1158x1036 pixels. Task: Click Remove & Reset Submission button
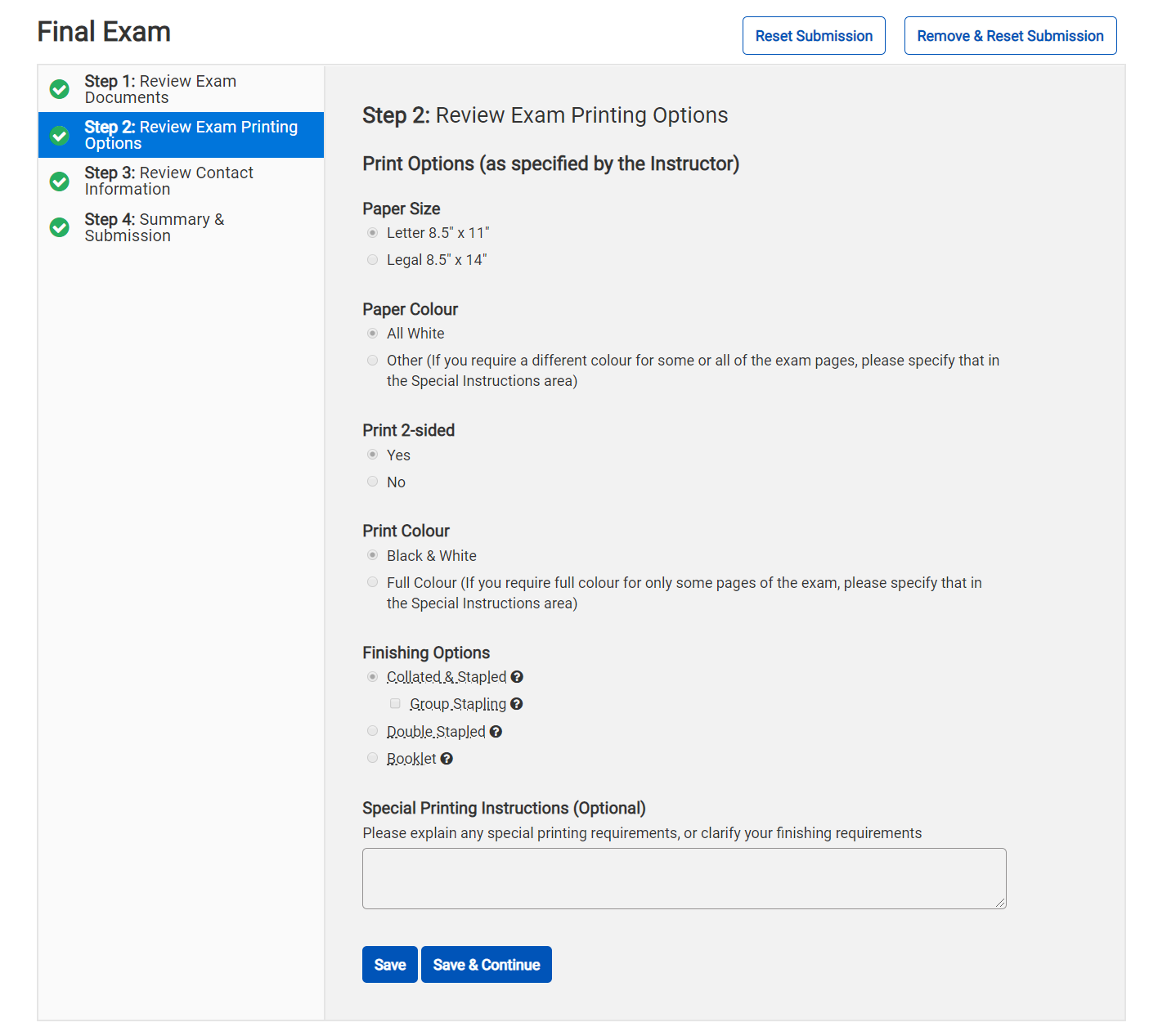1010,36
